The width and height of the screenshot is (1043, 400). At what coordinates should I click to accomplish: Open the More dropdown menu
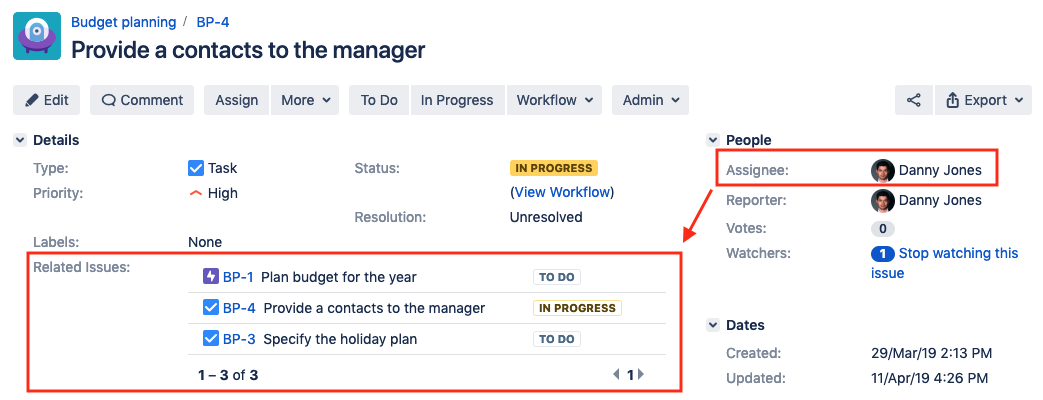(x=304, y=100)
